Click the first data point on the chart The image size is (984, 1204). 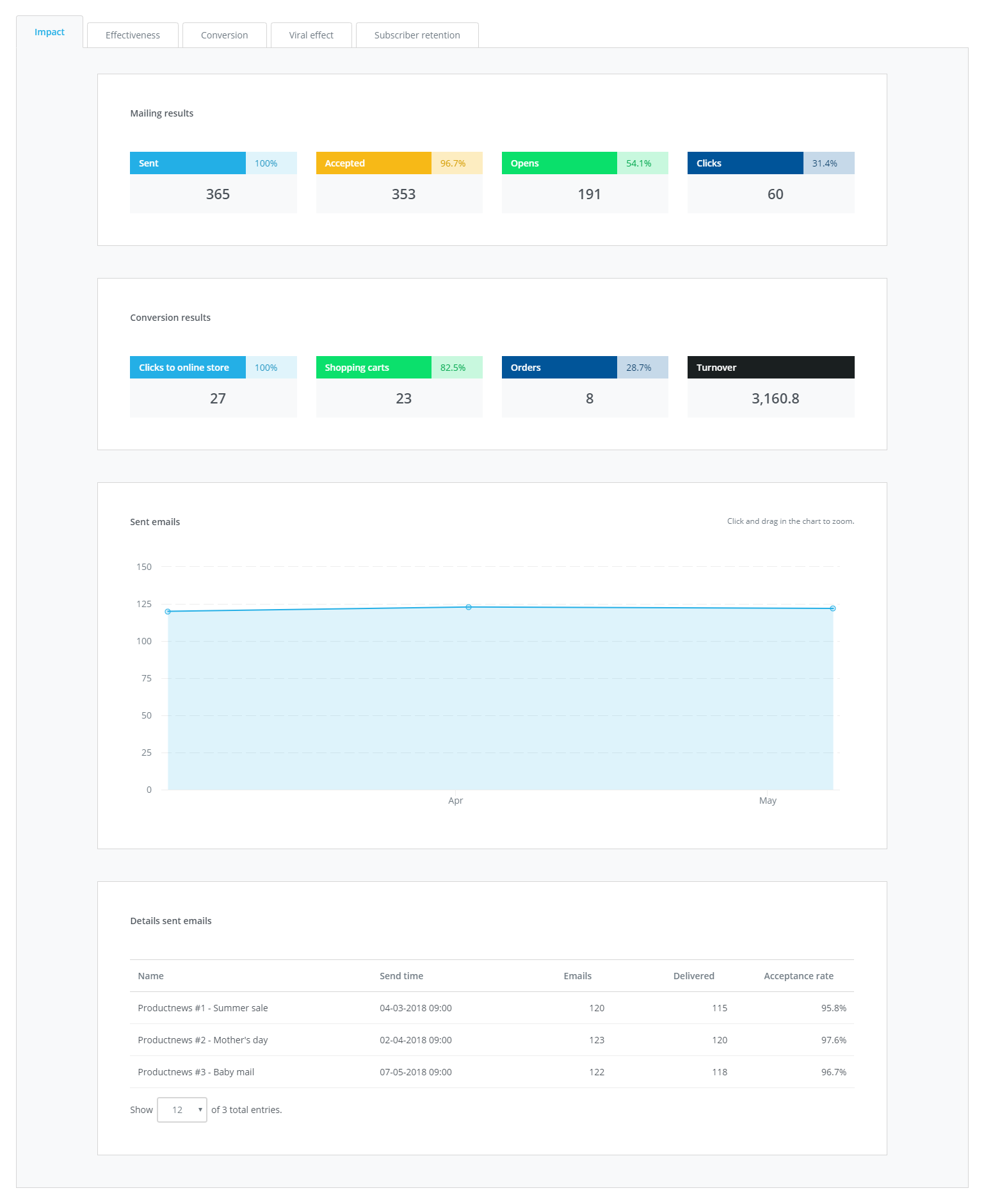[x=168, y=612]
